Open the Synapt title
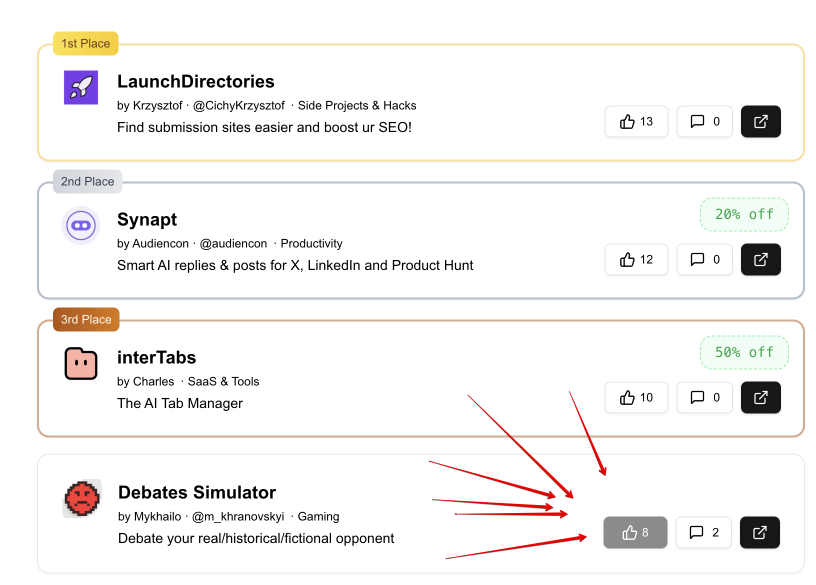Image resolution: width=816 pixels, height=585 pixels. [x=147, y=220]
